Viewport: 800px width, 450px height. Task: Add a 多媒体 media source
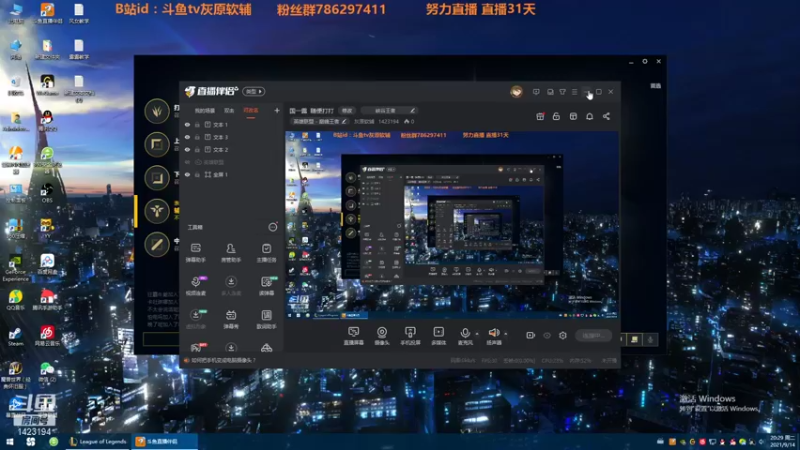(x=438, y=336)
